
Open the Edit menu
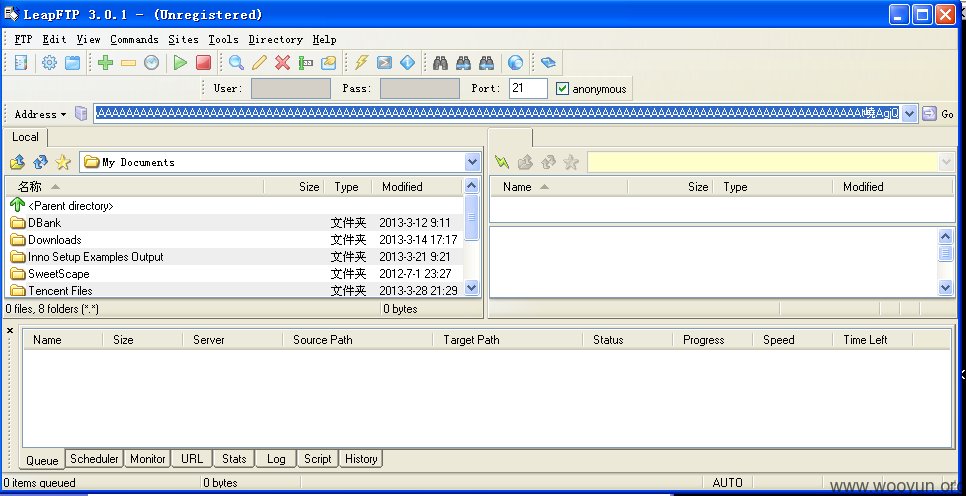coord(54,39)
